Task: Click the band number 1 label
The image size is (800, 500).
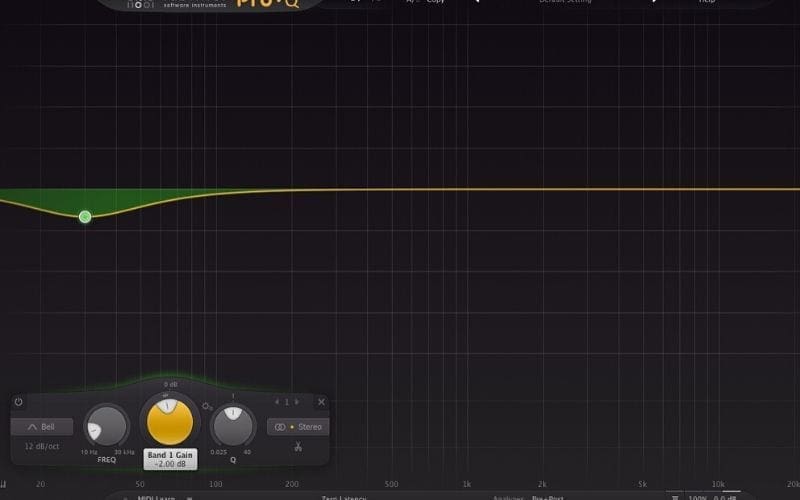Action: point(287,402)
